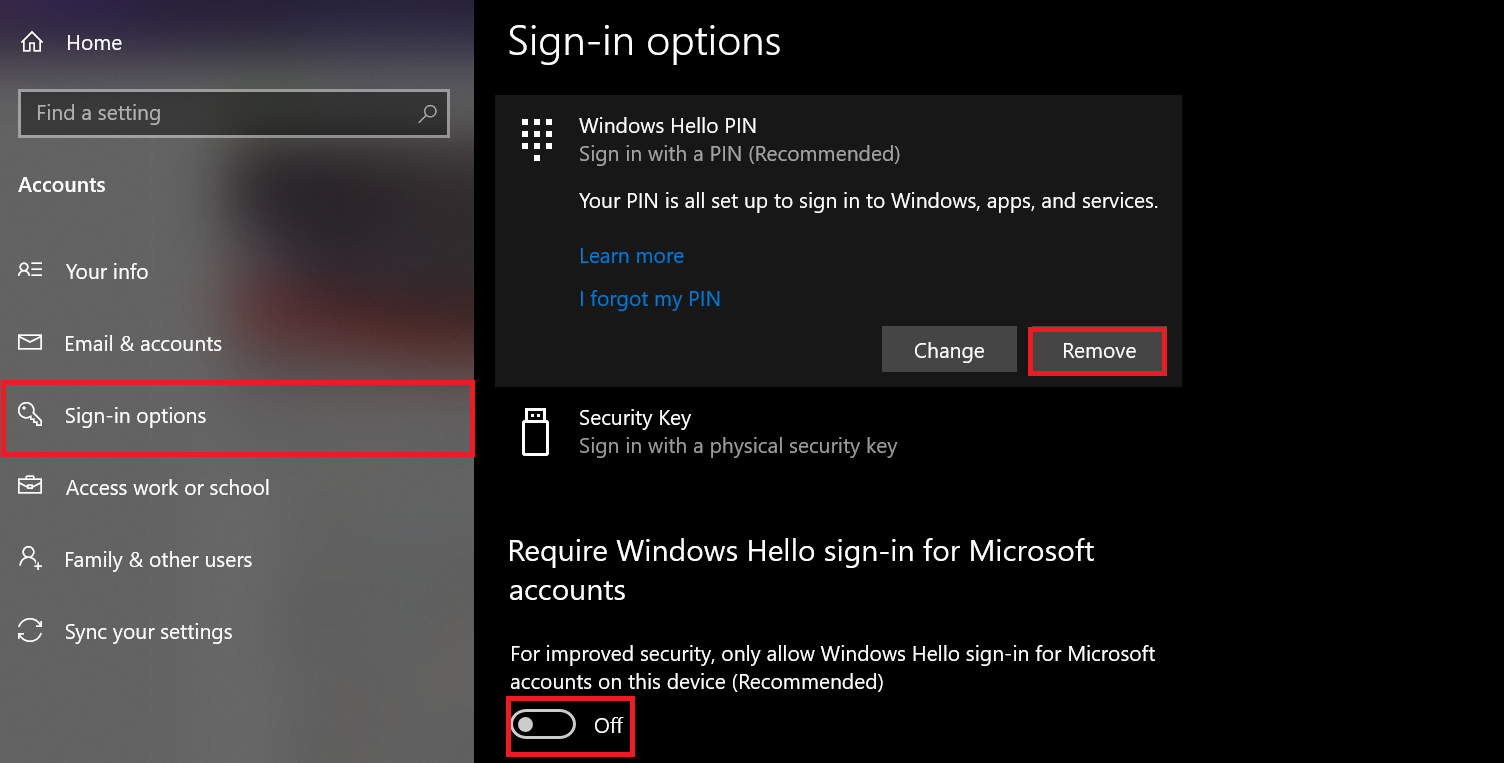Click the Accounts section heading
Image resolution: width=1504 pixels, height=763 pixels.
(61, 185)
